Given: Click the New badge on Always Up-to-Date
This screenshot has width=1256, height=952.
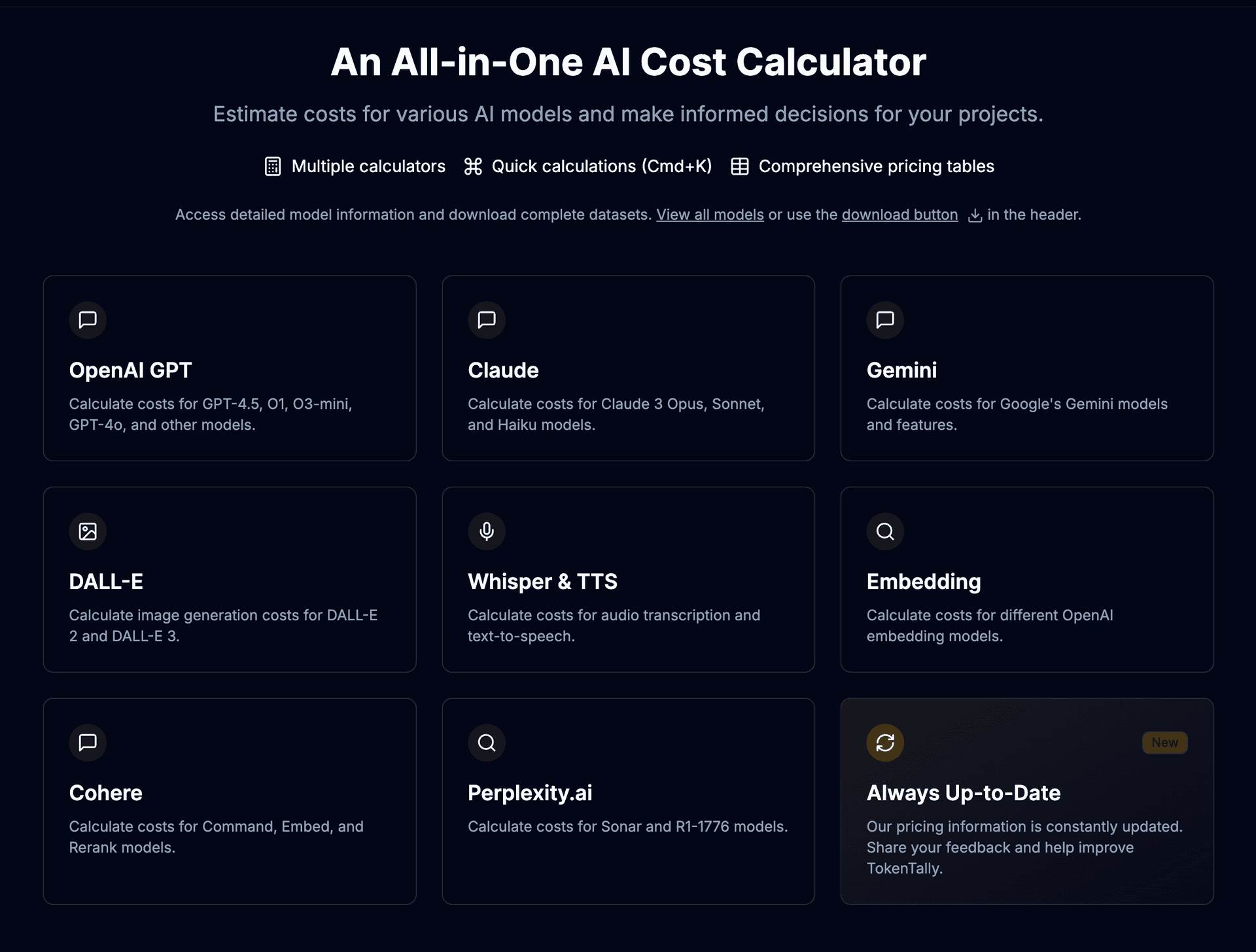Looking at the screenshot, I should click(x=1164, y=743).
